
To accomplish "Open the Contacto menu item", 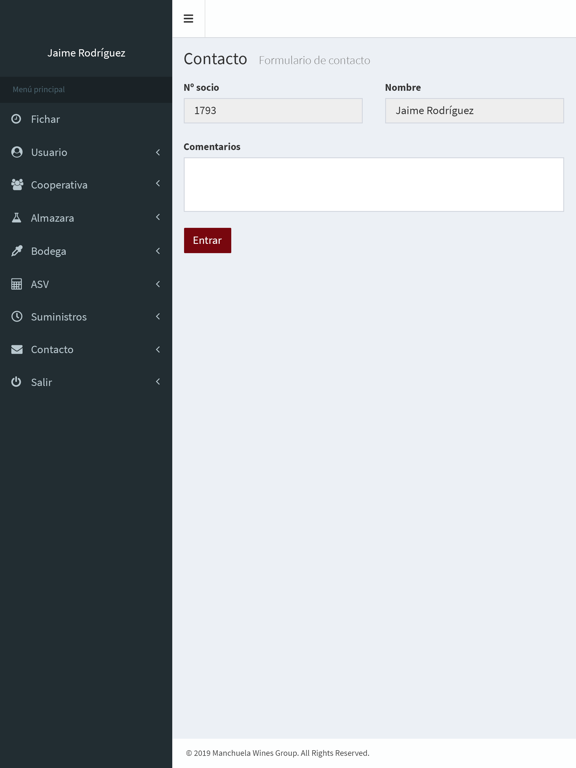I will point(86,350).
